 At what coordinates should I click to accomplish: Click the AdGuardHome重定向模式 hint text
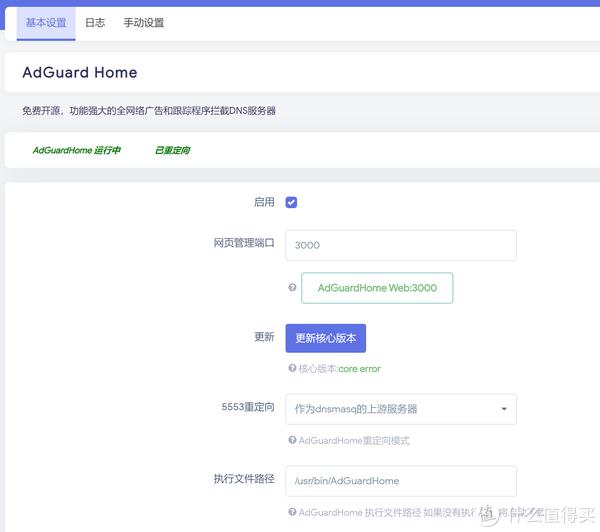pos(354,441)
